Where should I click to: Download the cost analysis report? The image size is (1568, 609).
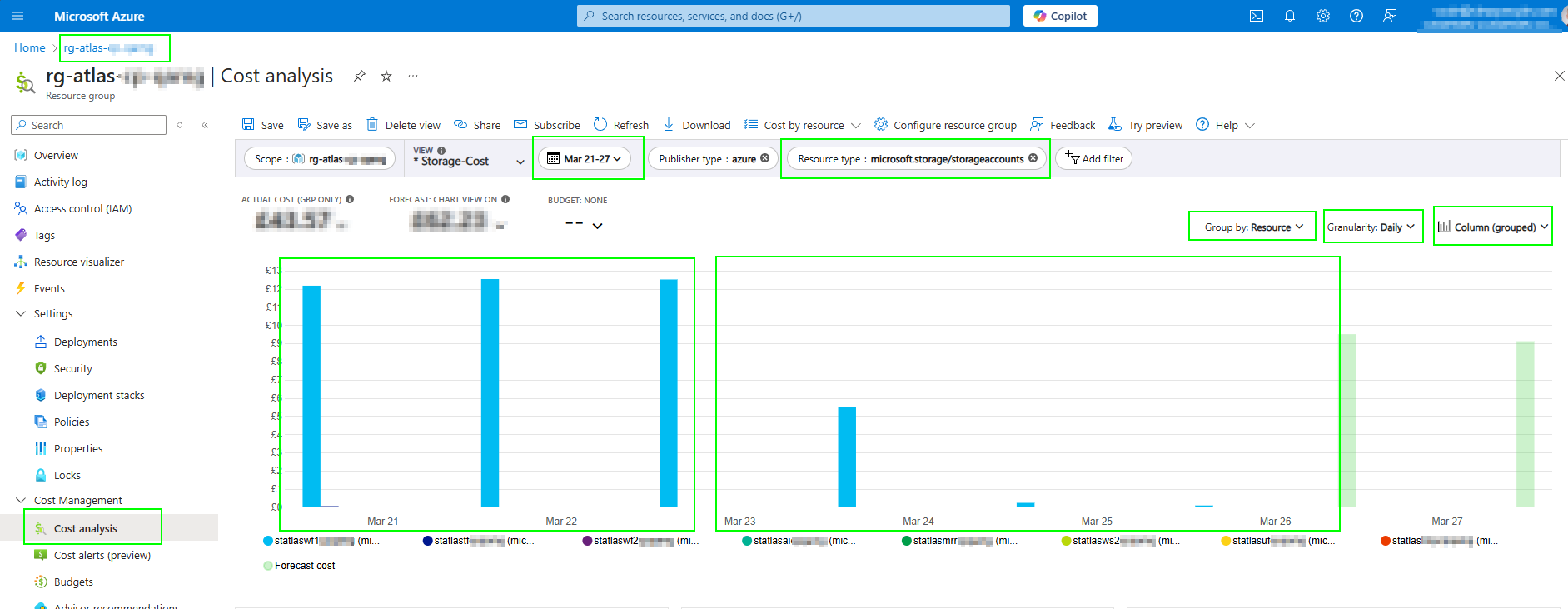point(697,125)
